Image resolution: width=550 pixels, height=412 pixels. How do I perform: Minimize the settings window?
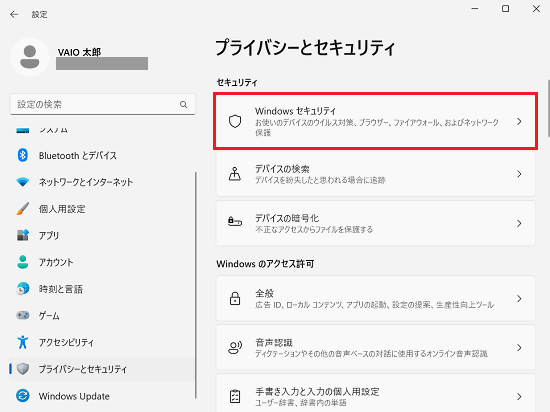[475, 9]
